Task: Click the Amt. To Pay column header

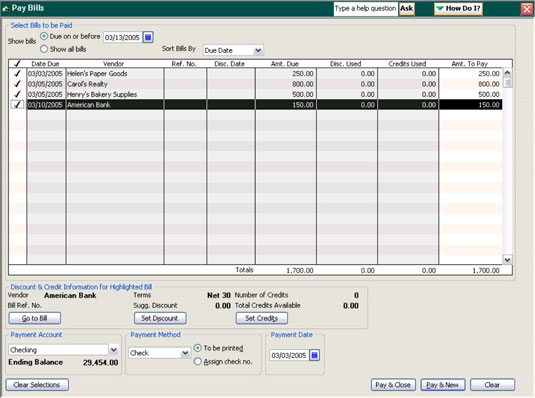Action: pos(470,63)
